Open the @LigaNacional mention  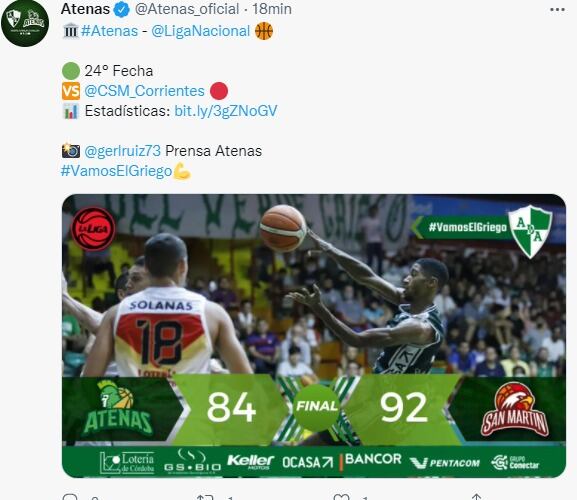[x=201, y=31]
